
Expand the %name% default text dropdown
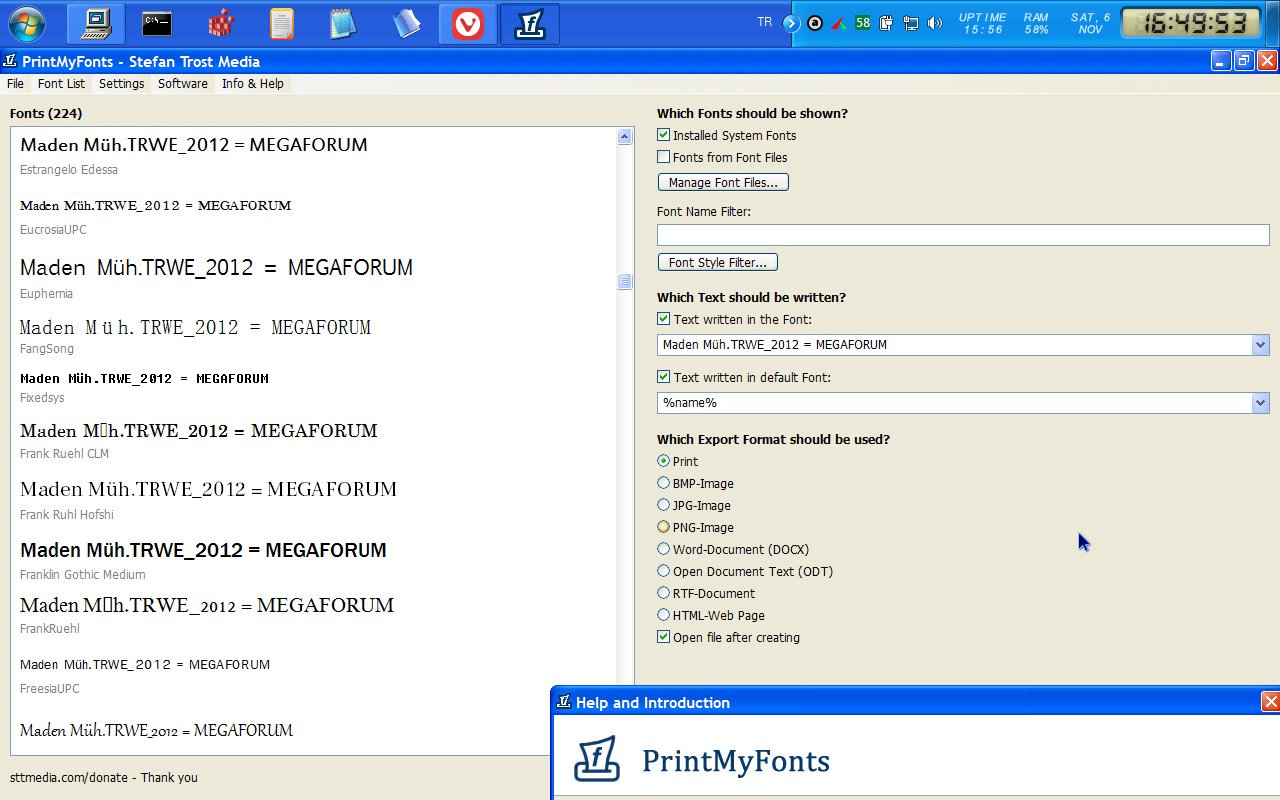(1260, 403)
